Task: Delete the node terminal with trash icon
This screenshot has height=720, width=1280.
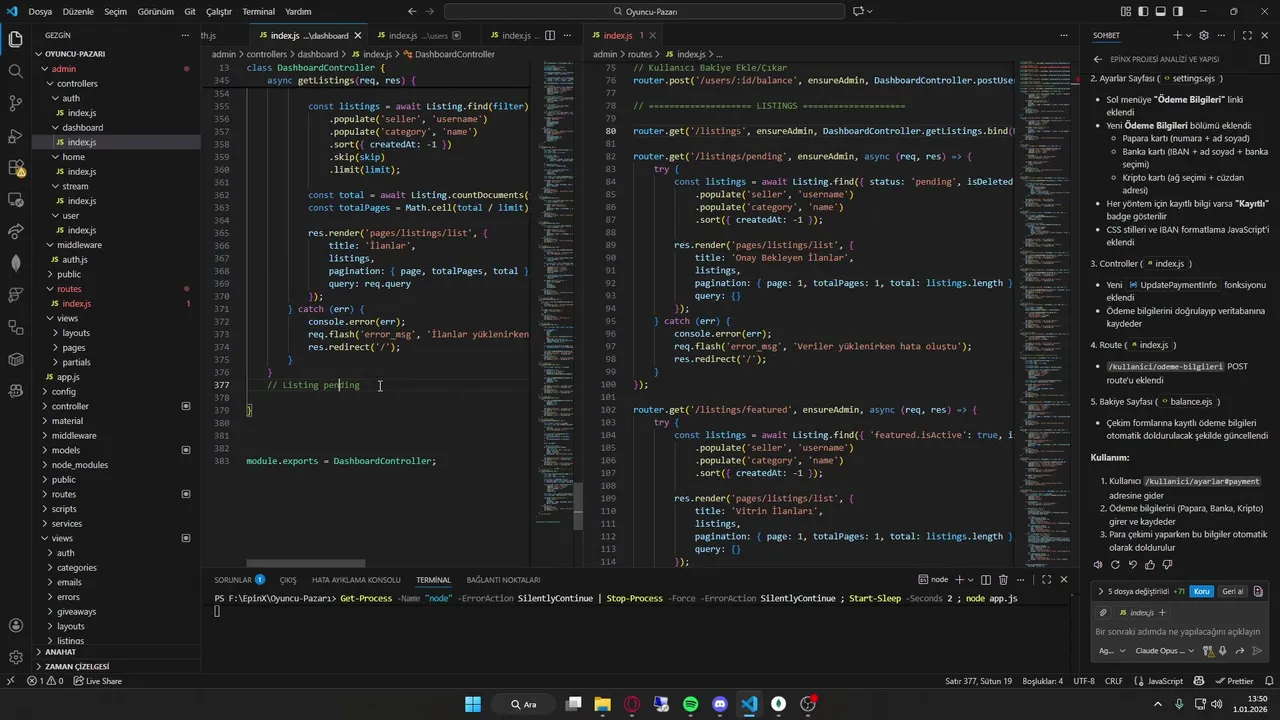Action: tap(1003, 579)
